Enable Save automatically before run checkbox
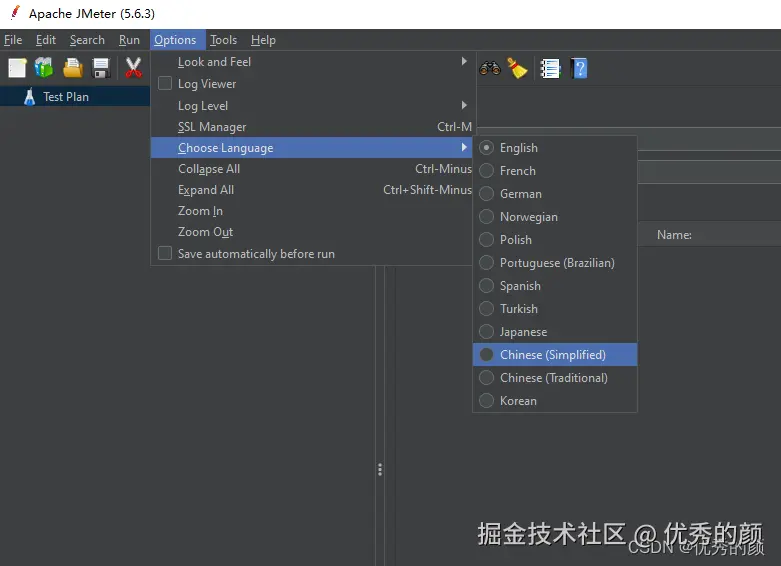 (165, 253)
